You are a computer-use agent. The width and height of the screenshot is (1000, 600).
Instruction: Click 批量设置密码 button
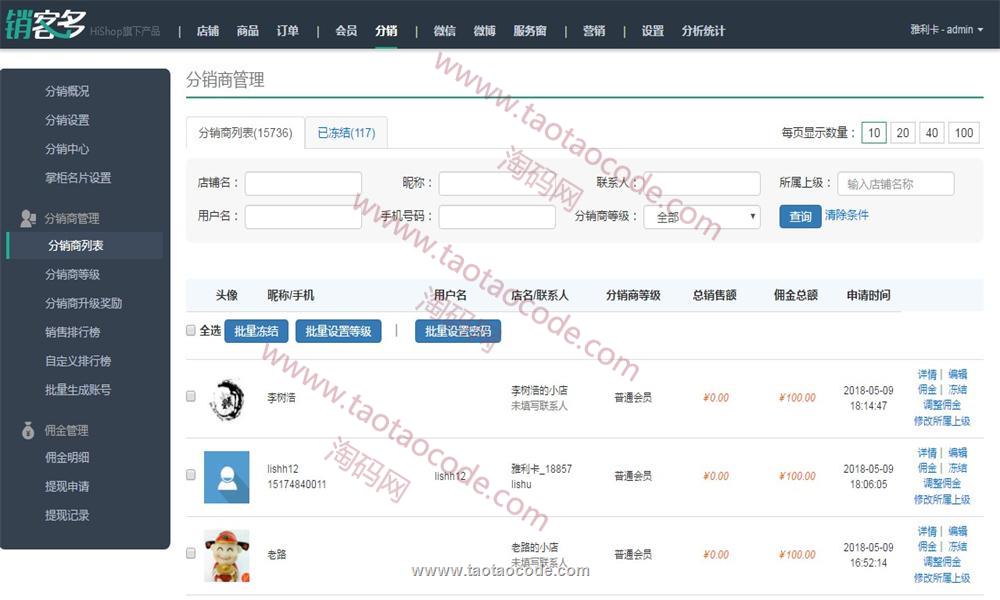coord(458,331)
